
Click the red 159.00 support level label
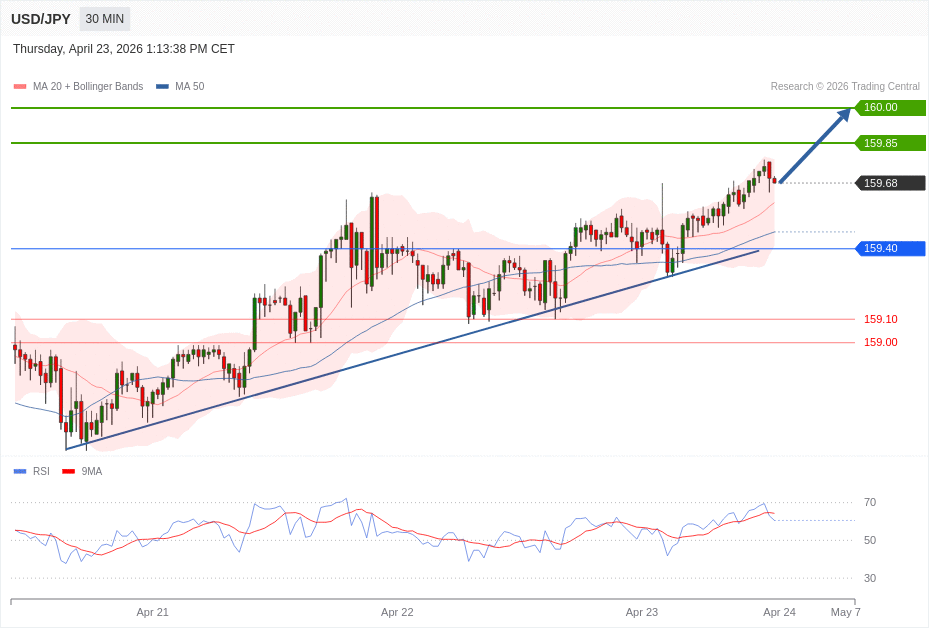pos(880,342)
